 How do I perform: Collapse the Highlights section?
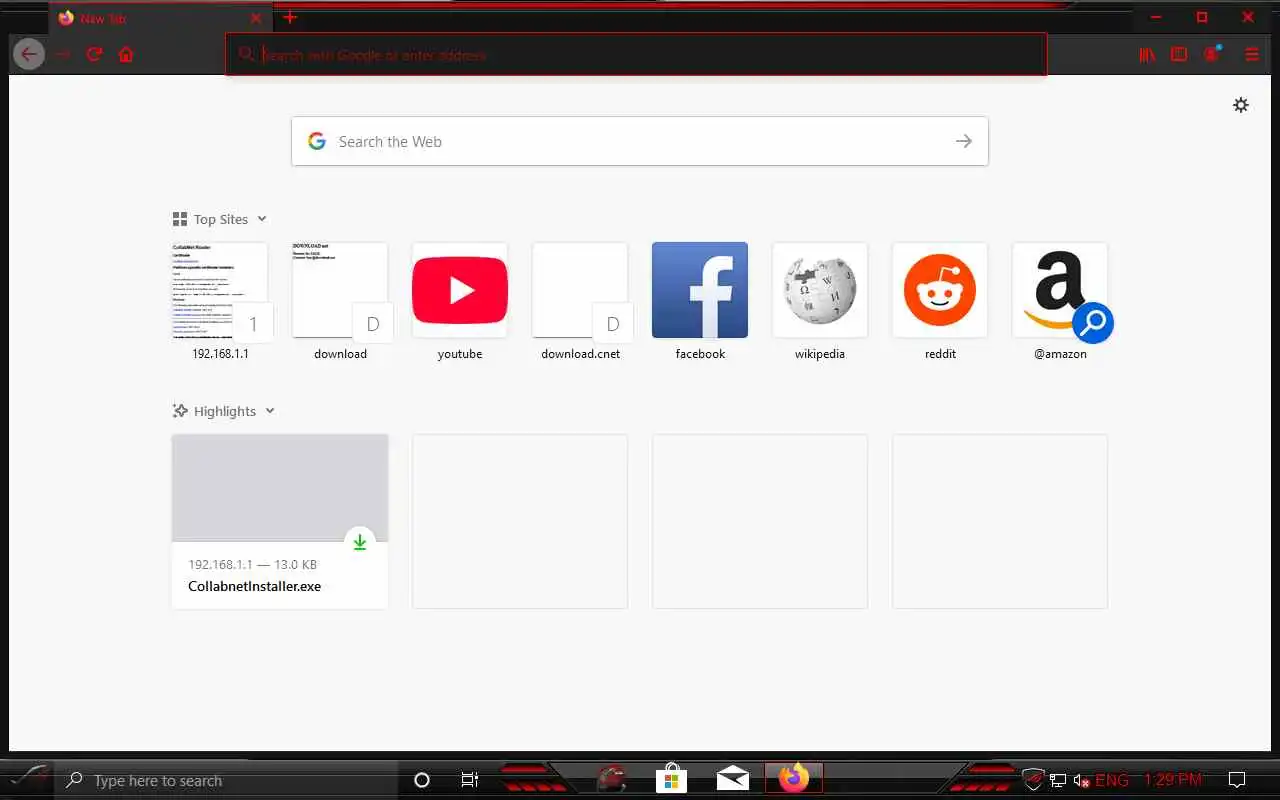pos(224,411)
